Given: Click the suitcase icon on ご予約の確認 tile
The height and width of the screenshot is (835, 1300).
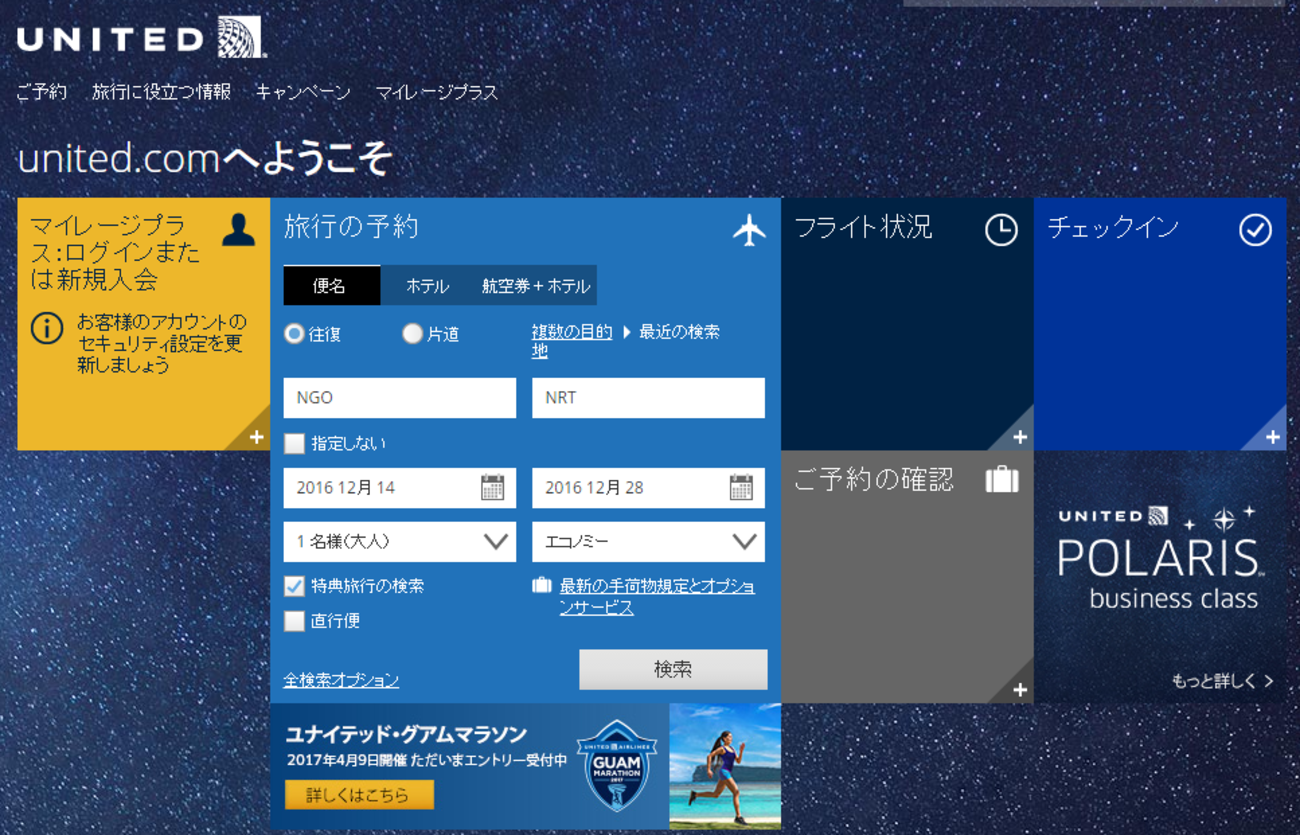Looking at the screenshot, I should pos(1001,480).
